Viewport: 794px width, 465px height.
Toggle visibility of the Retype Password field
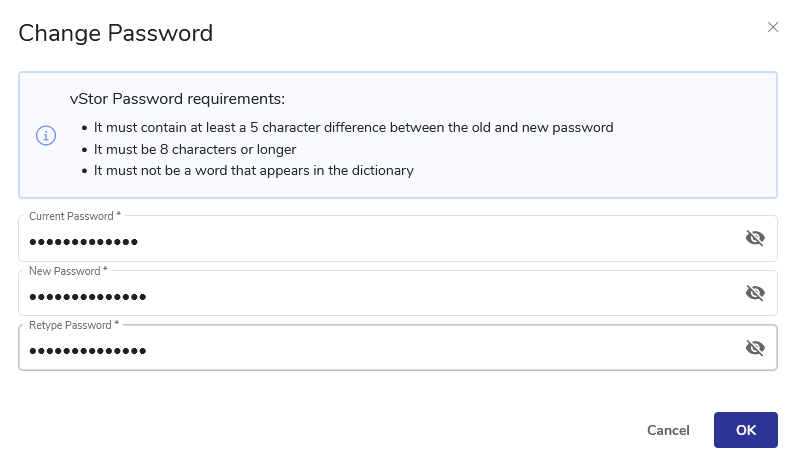coord(755,348)
